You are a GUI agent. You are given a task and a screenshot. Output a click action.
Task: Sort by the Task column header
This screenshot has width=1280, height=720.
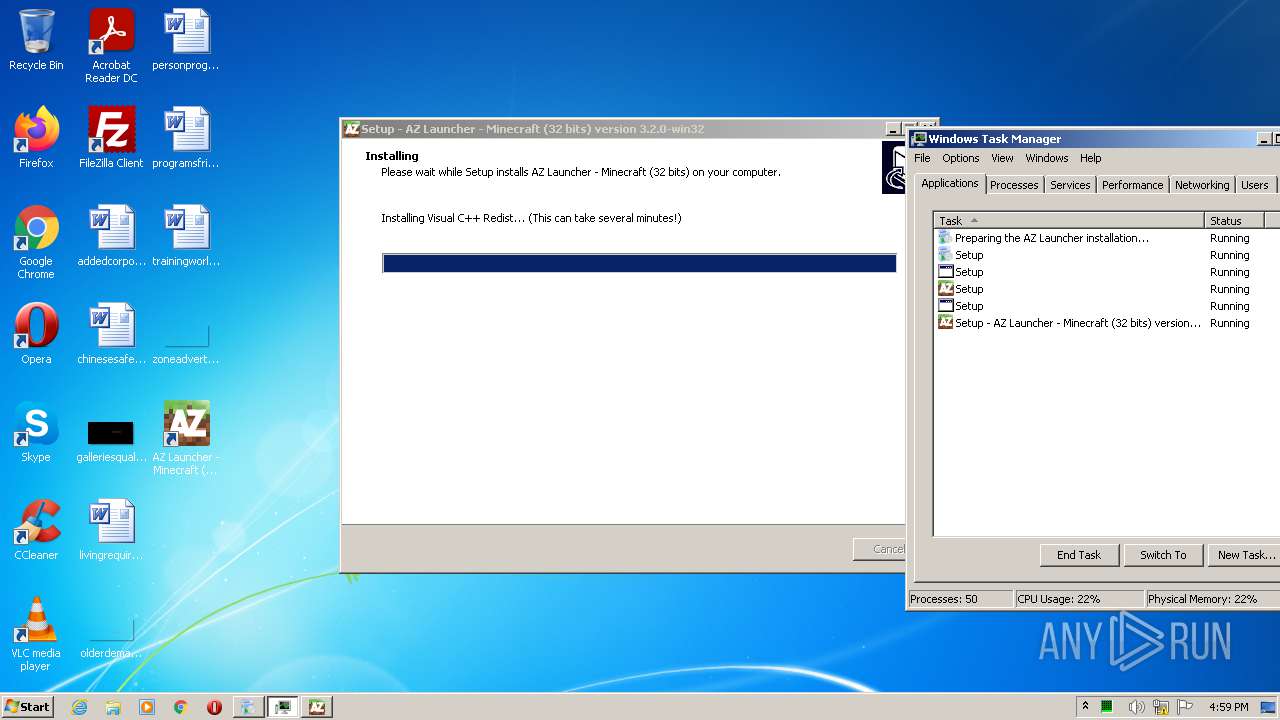[x=1069, y=220]
